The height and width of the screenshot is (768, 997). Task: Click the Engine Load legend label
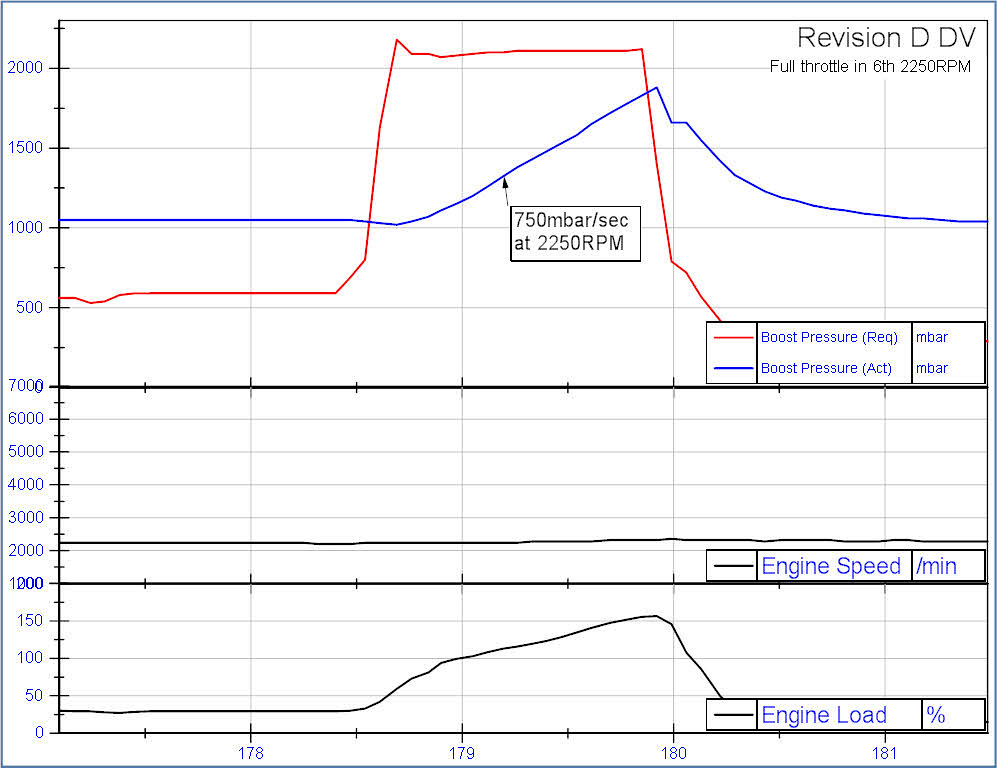click(x=823, y=715)
